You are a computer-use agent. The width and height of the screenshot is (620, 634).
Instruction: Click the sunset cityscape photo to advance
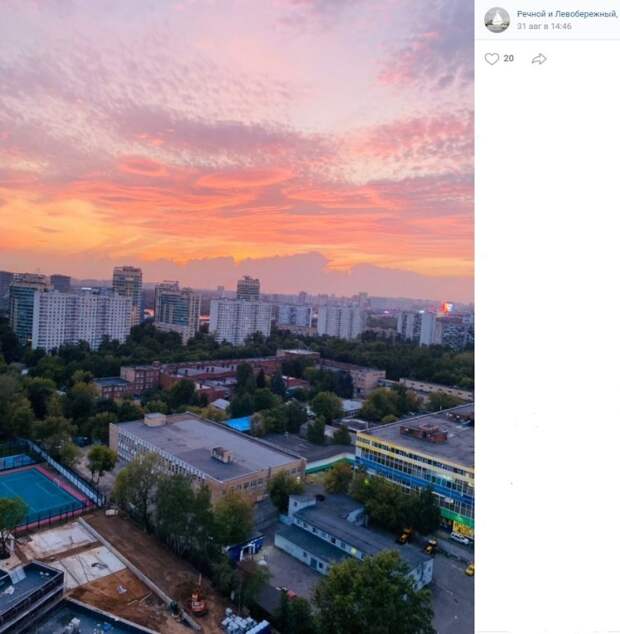[237, 317]
